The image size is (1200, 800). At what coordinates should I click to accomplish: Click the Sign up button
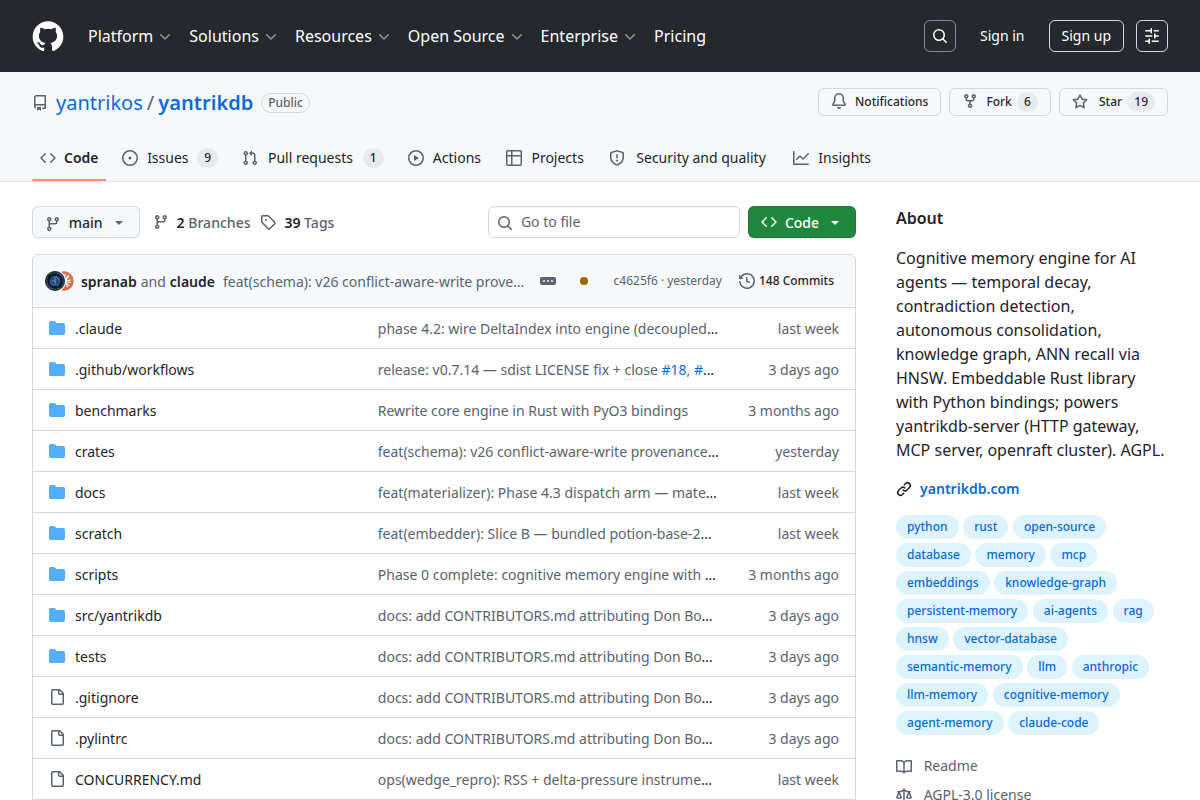(x=1086, y=36)
